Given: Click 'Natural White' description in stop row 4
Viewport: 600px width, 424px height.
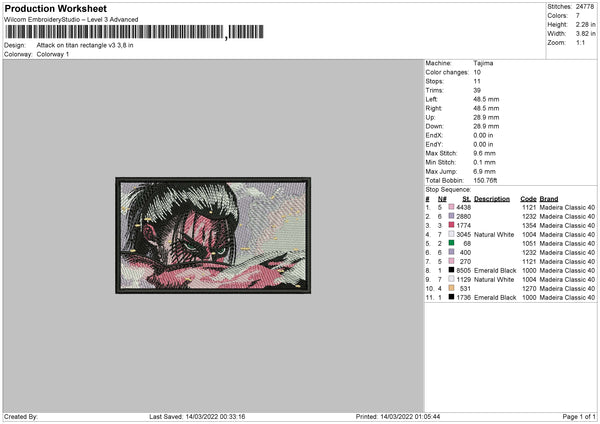Looking at the screenshot, I should [494, 235].
